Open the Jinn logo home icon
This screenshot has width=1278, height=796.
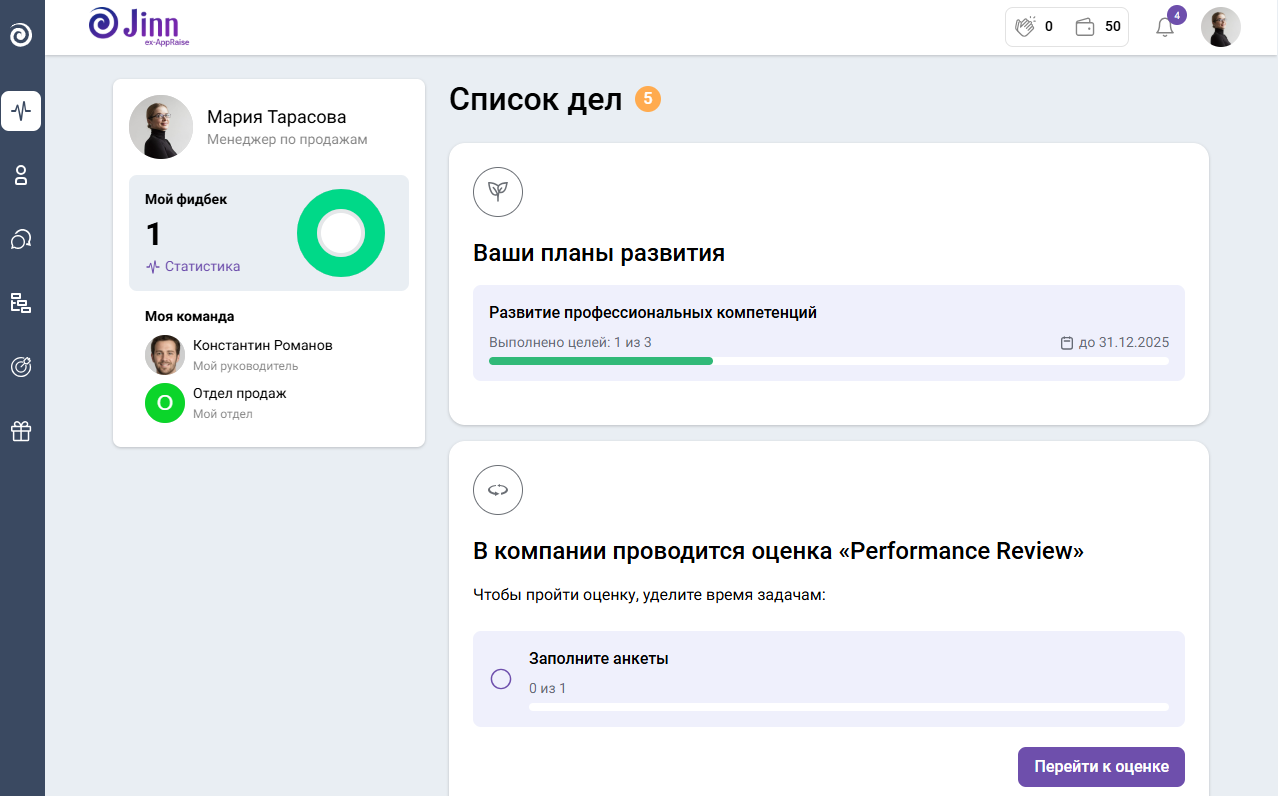pyautogui.click(x=21, y=33)
